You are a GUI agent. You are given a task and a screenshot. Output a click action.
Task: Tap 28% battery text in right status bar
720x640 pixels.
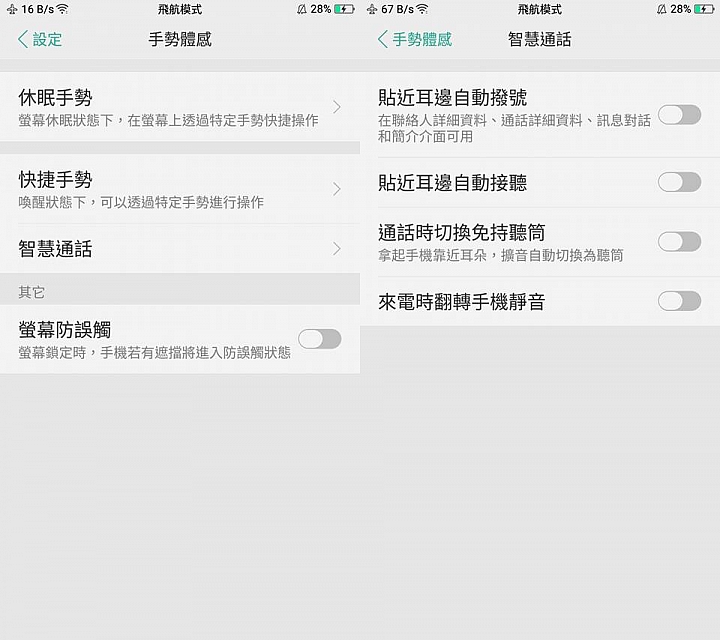click(681, 9)
